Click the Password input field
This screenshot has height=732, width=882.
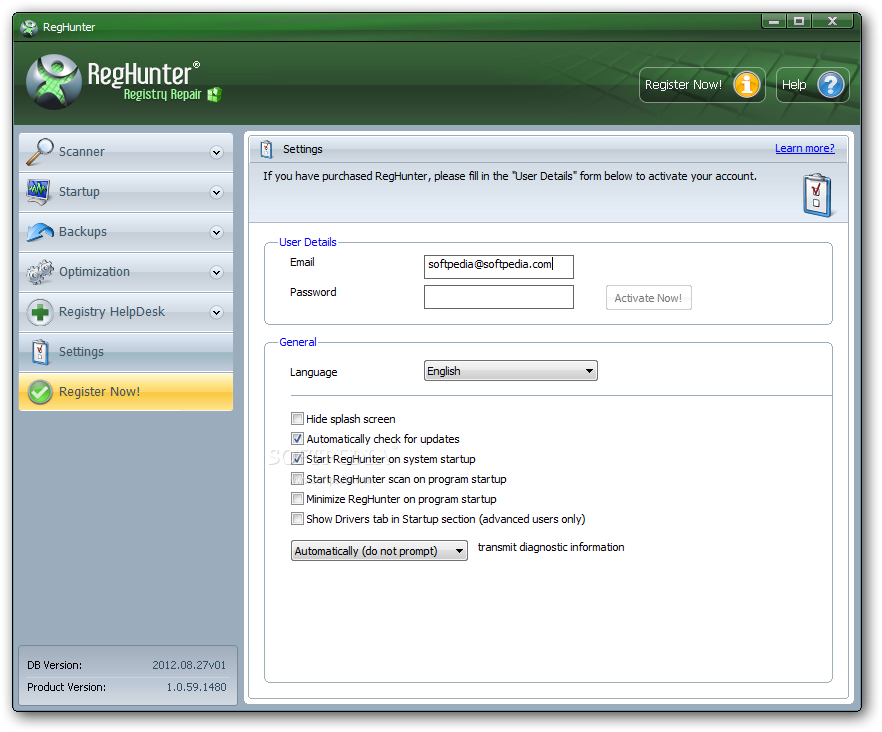pos(498,297)
